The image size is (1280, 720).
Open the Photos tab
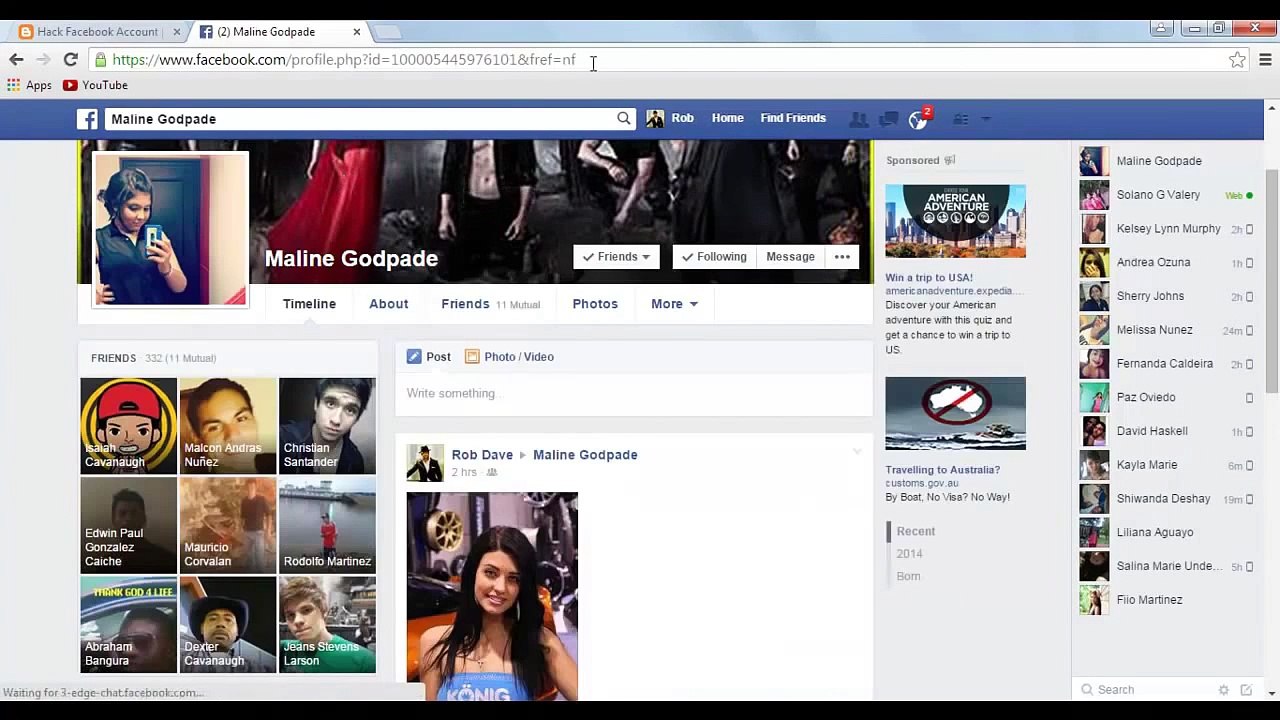[595, 304]
